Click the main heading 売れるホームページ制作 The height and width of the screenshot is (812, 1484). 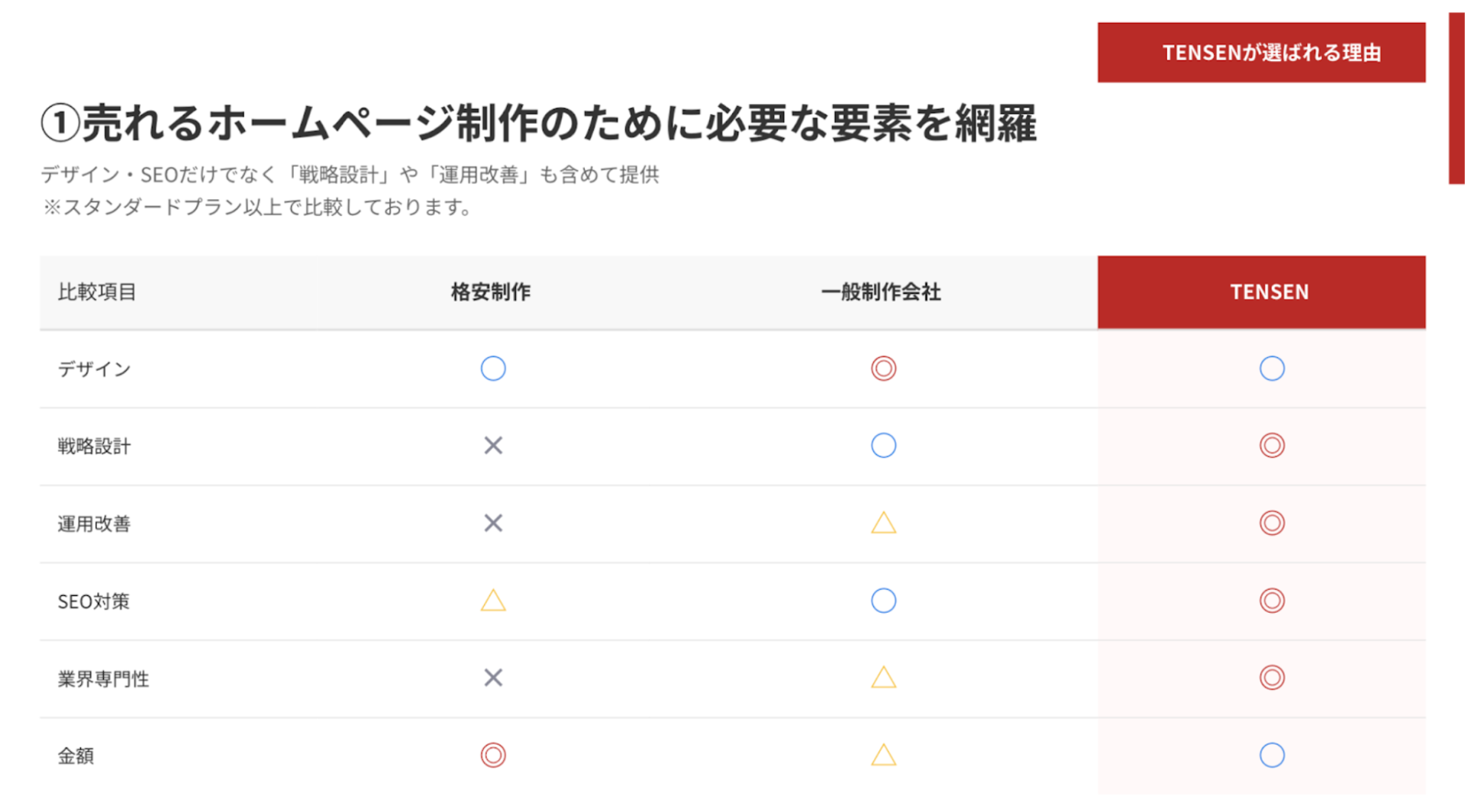pos(538,123)
